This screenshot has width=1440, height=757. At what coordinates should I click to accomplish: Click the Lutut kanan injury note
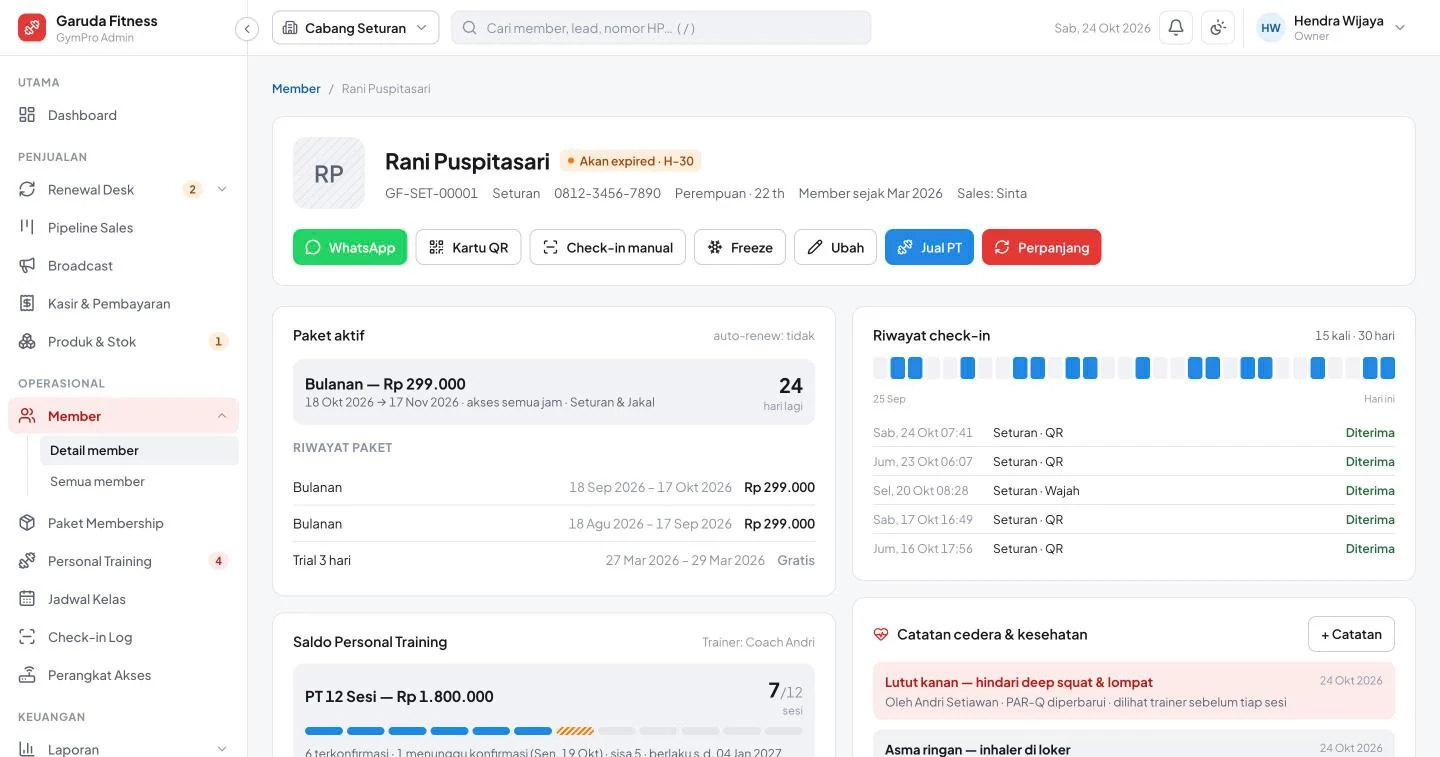[x=1134, y=691]
